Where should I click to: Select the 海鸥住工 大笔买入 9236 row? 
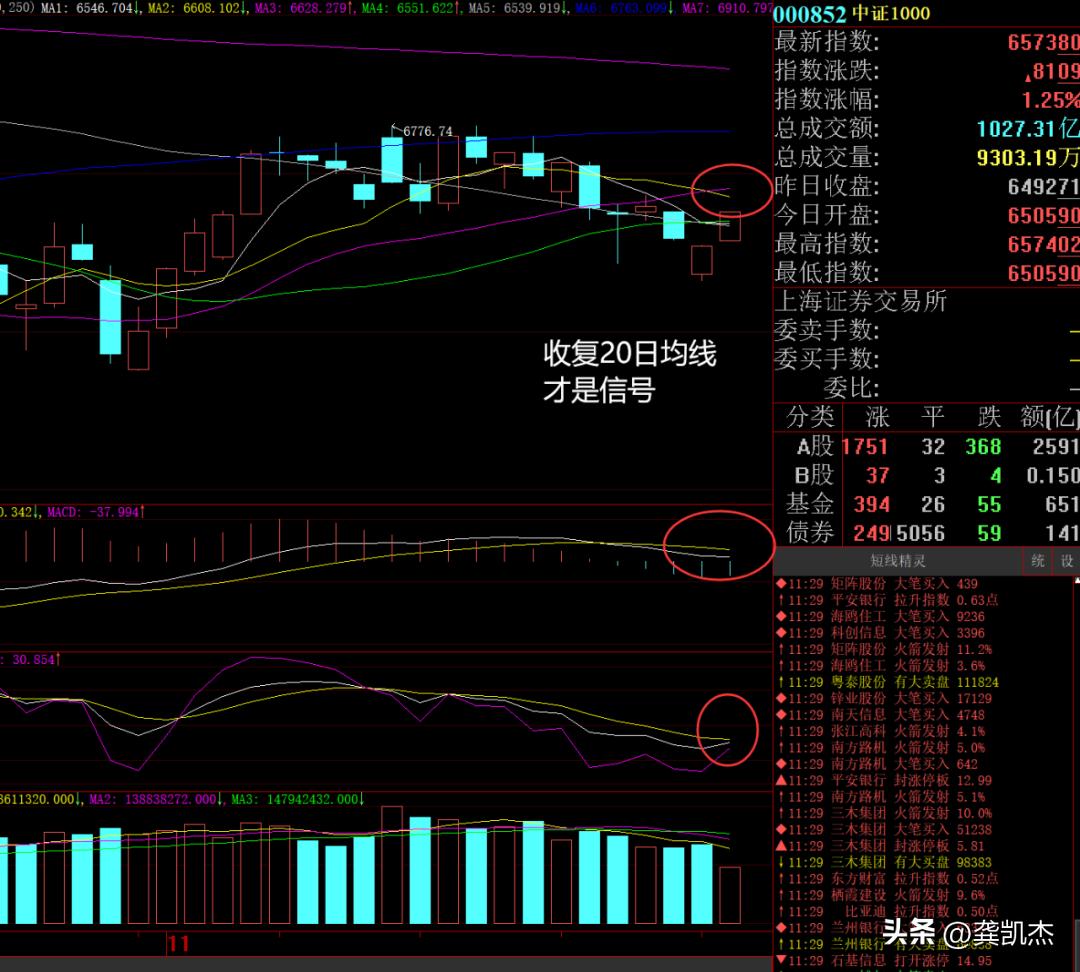coord(880,617)
